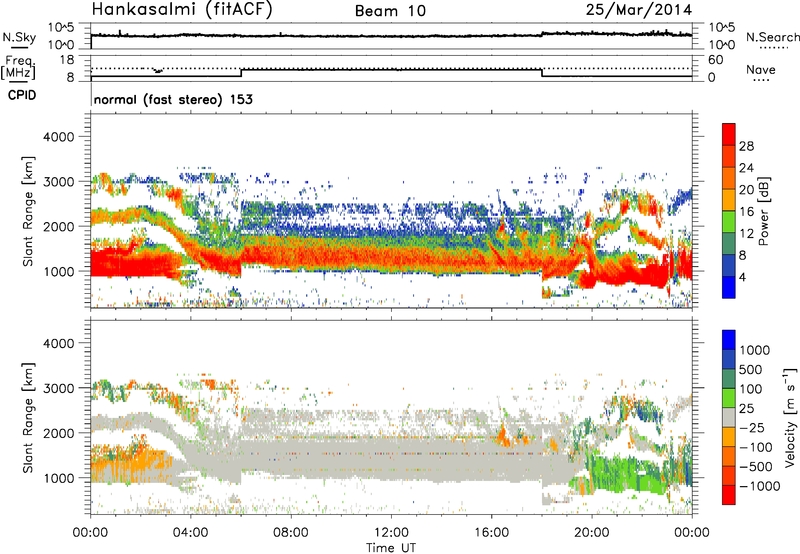
Task: Click the 'N.Sky' legend label
Action: 19,37
